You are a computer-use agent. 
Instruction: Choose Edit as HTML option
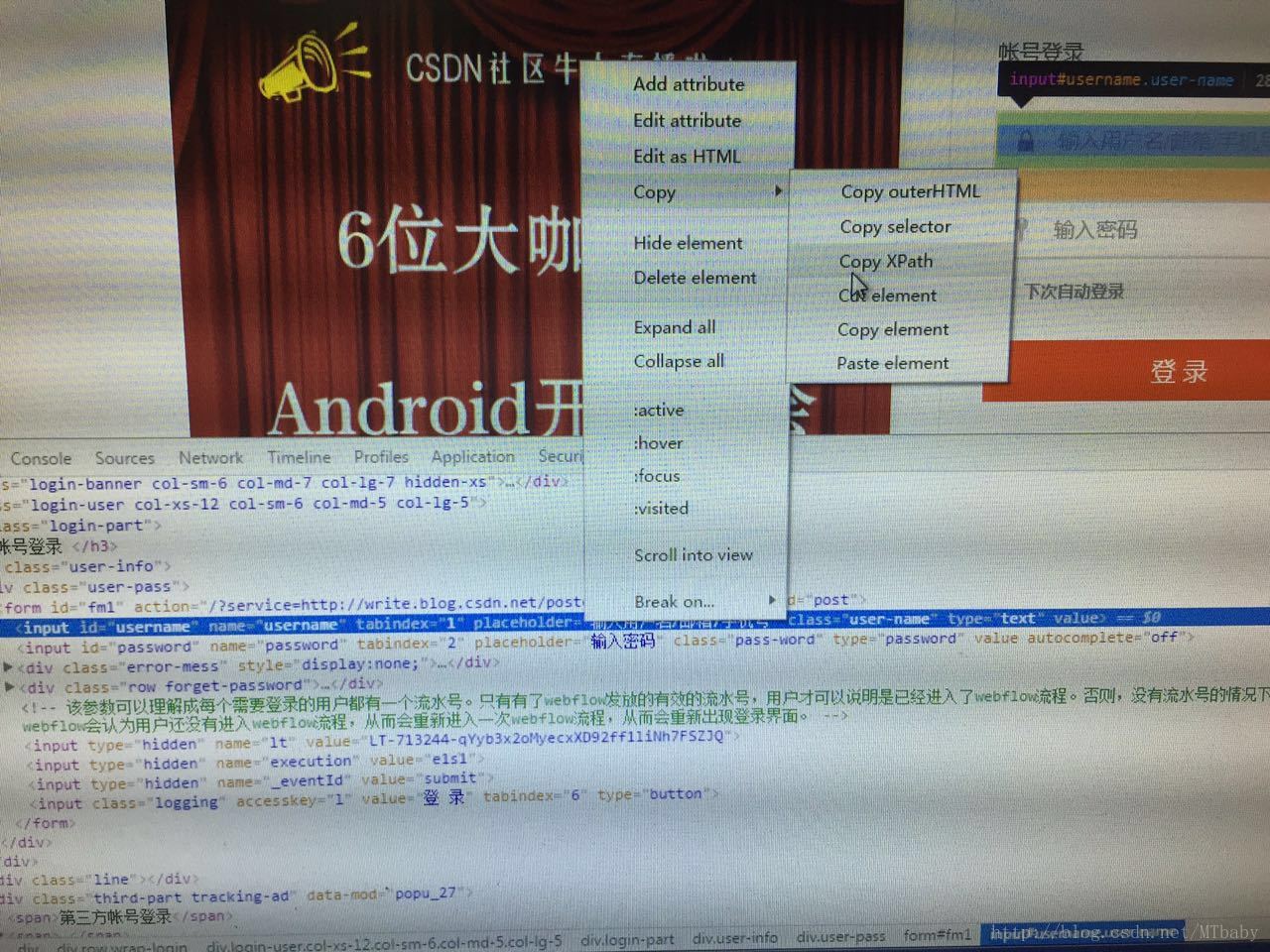point(687,156)
